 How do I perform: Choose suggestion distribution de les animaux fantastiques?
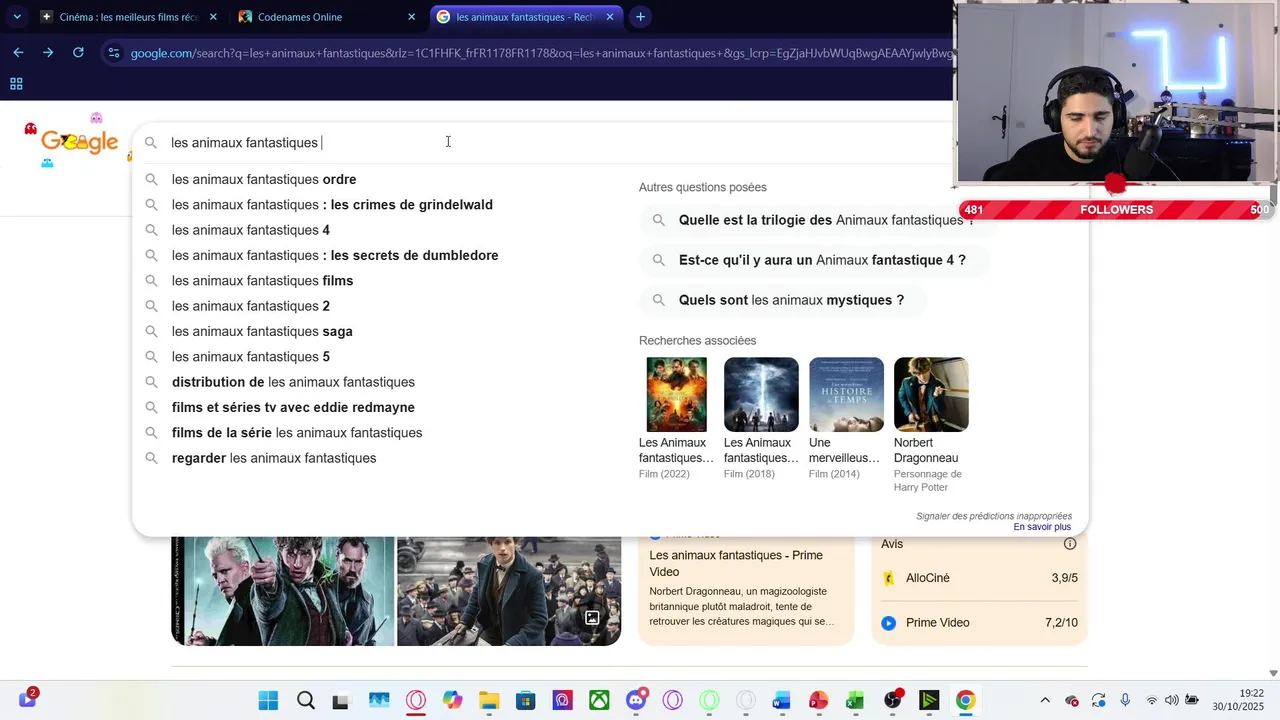coord(293,382)
